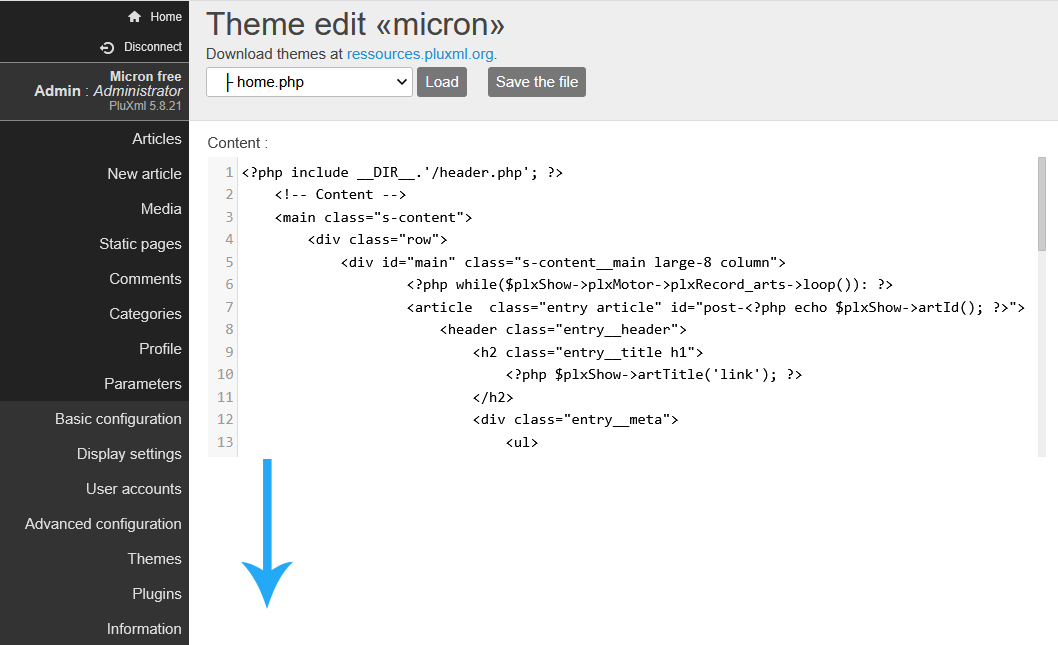Navigate to Static pages
Image resolution: width=1058 pixels, height=645 pixels.
point(140,244)
